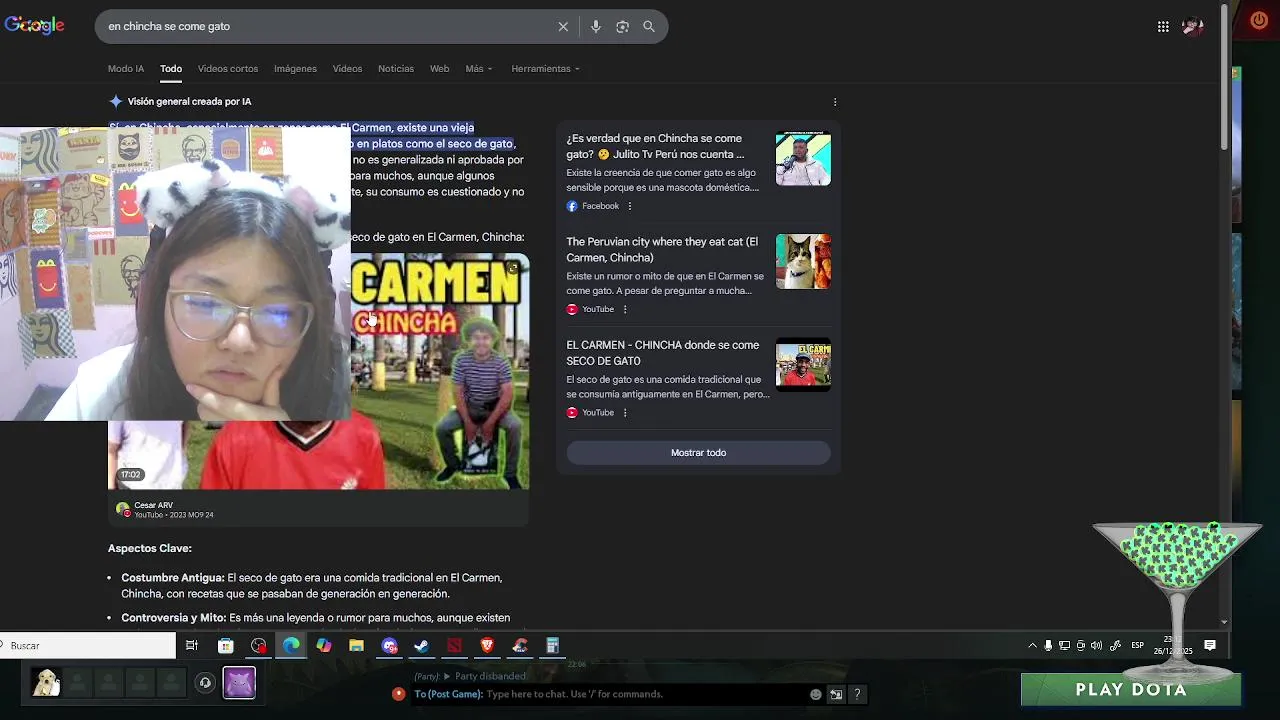Screen dimensions: 1280x720
Task: Open Task View on the taskbar
Action: click(192, 646)
